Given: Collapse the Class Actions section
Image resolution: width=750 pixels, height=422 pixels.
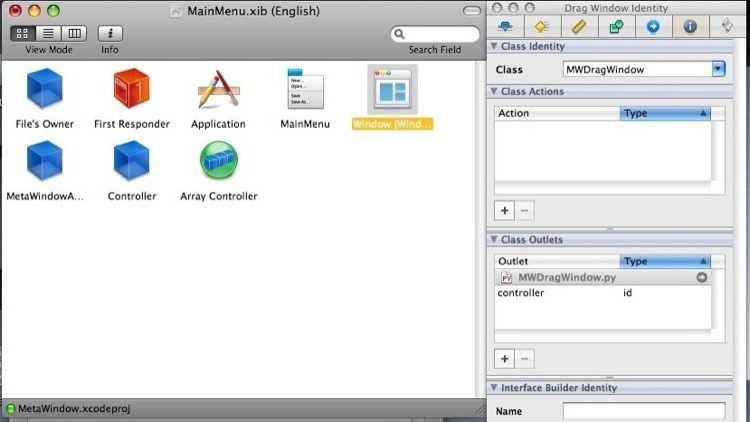Looking at the screenshot, I should point(494,91).
